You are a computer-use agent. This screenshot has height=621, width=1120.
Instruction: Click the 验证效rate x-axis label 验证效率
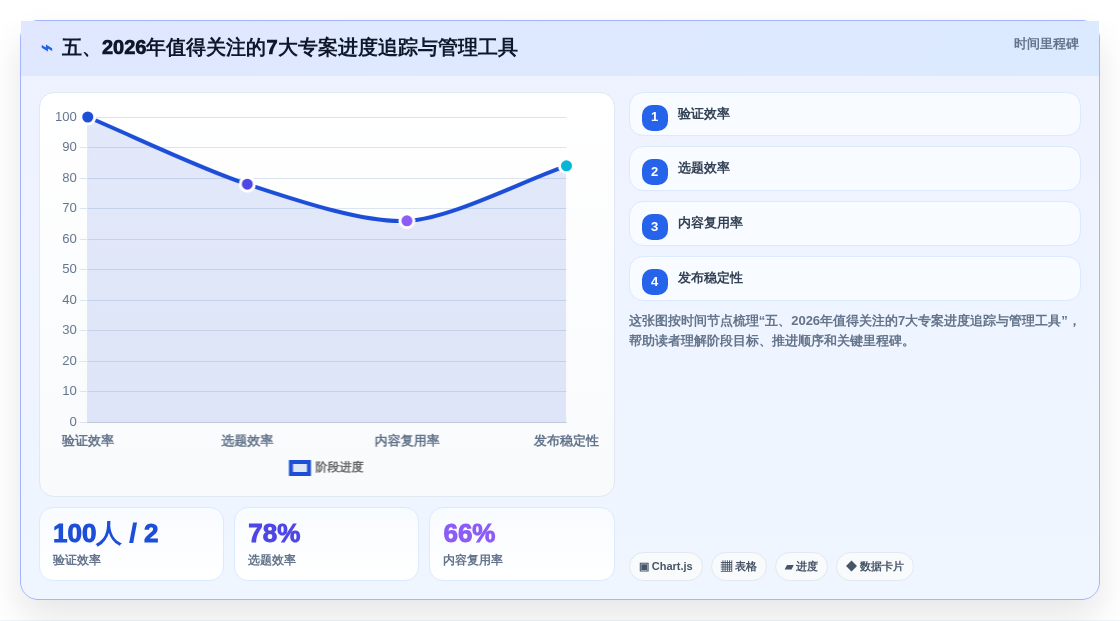88,441
